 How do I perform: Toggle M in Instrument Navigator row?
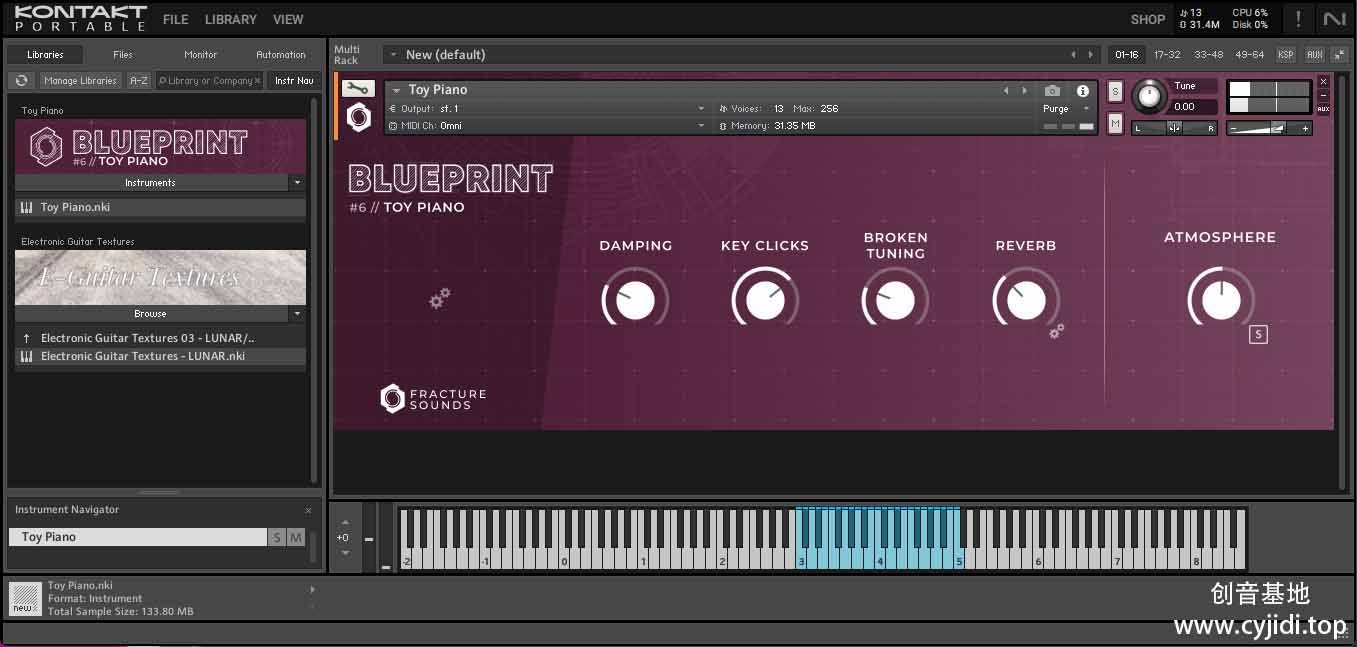click(295, 537)
